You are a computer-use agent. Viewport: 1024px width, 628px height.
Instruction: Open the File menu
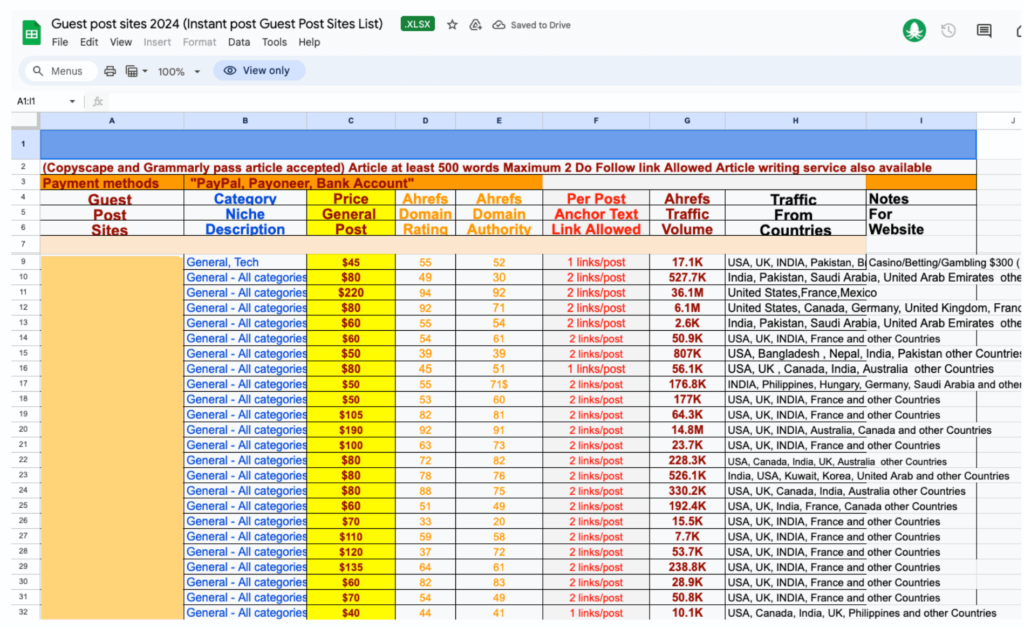coord(59,42)
